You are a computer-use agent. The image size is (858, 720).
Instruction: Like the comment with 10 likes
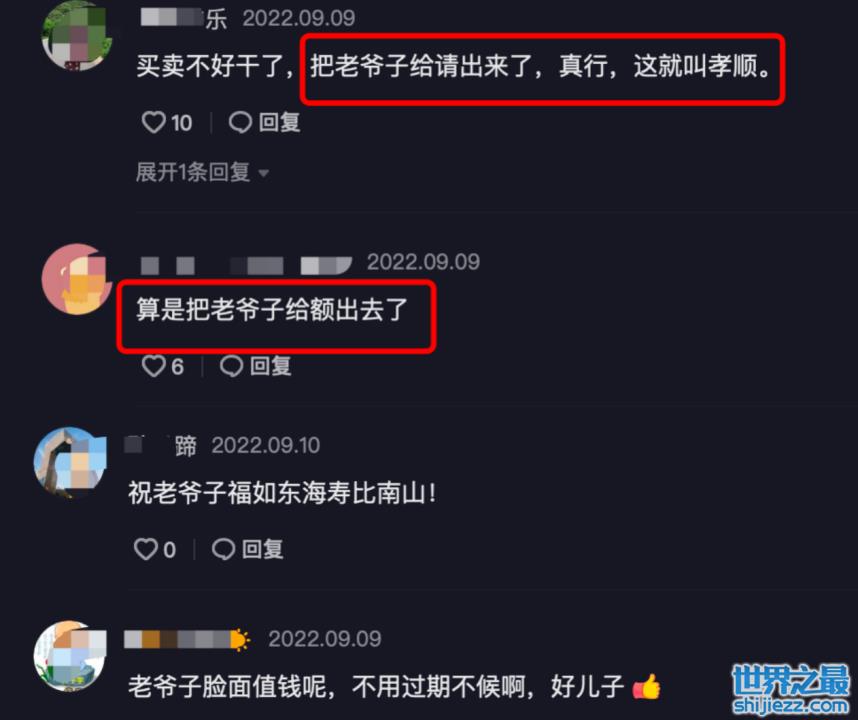pos(153,122)
